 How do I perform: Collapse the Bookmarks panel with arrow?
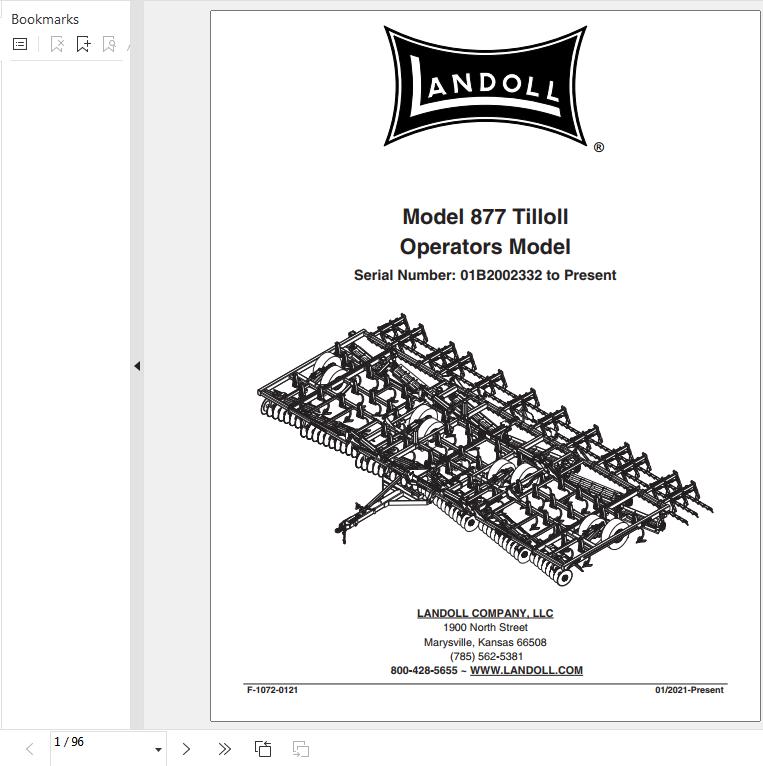pos(137,366)
